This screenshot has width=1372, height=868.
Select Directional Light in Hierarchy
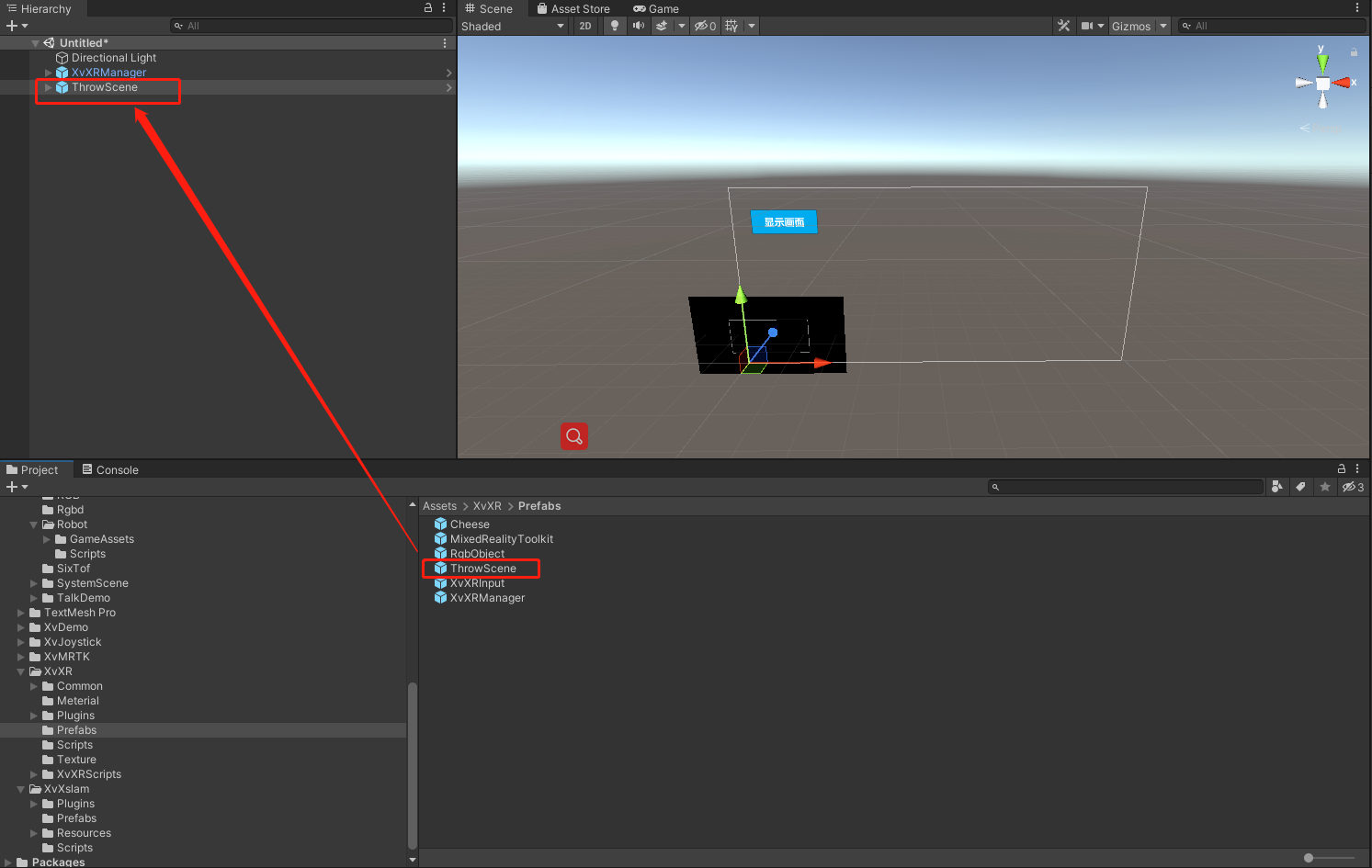click(114, 58)
